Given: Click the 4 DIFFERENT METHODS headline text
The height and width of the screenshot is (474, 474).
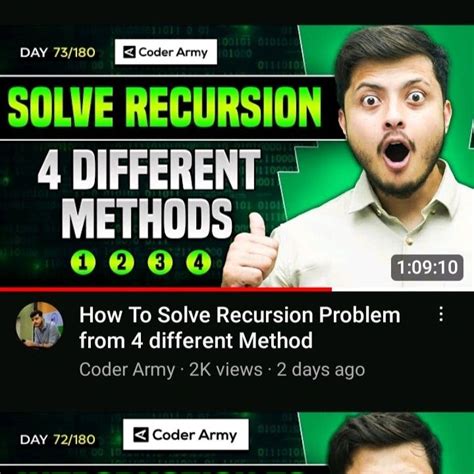Looking at the screenshot, I should tap(148, 193).
